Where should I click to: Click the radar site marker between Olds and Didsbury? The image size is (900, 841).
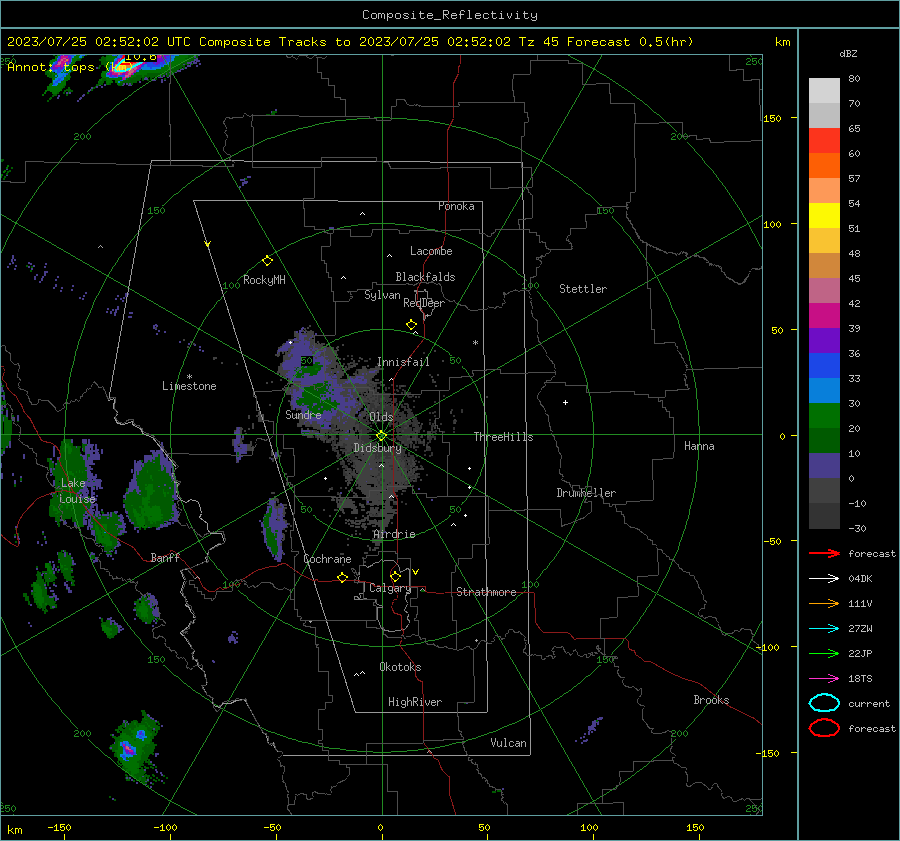click(381, 436)
